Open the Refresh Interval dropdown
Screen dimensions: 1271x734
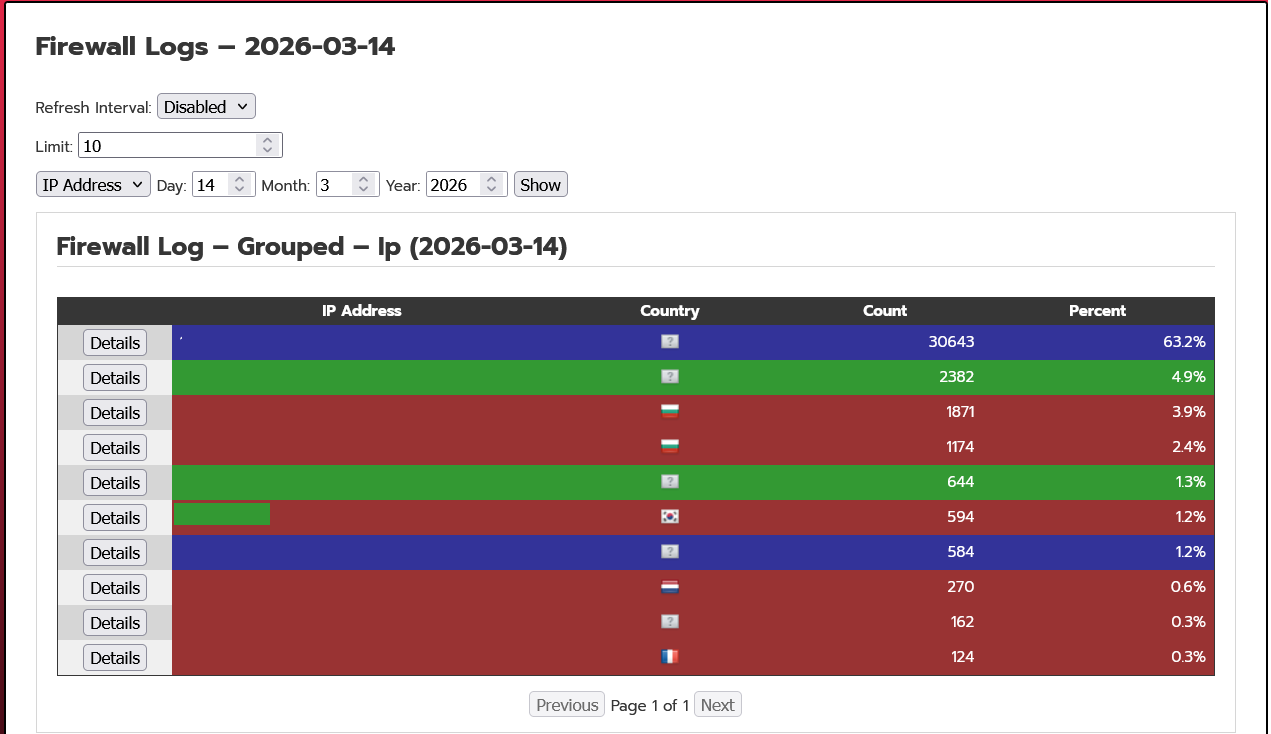pos(206,106)
